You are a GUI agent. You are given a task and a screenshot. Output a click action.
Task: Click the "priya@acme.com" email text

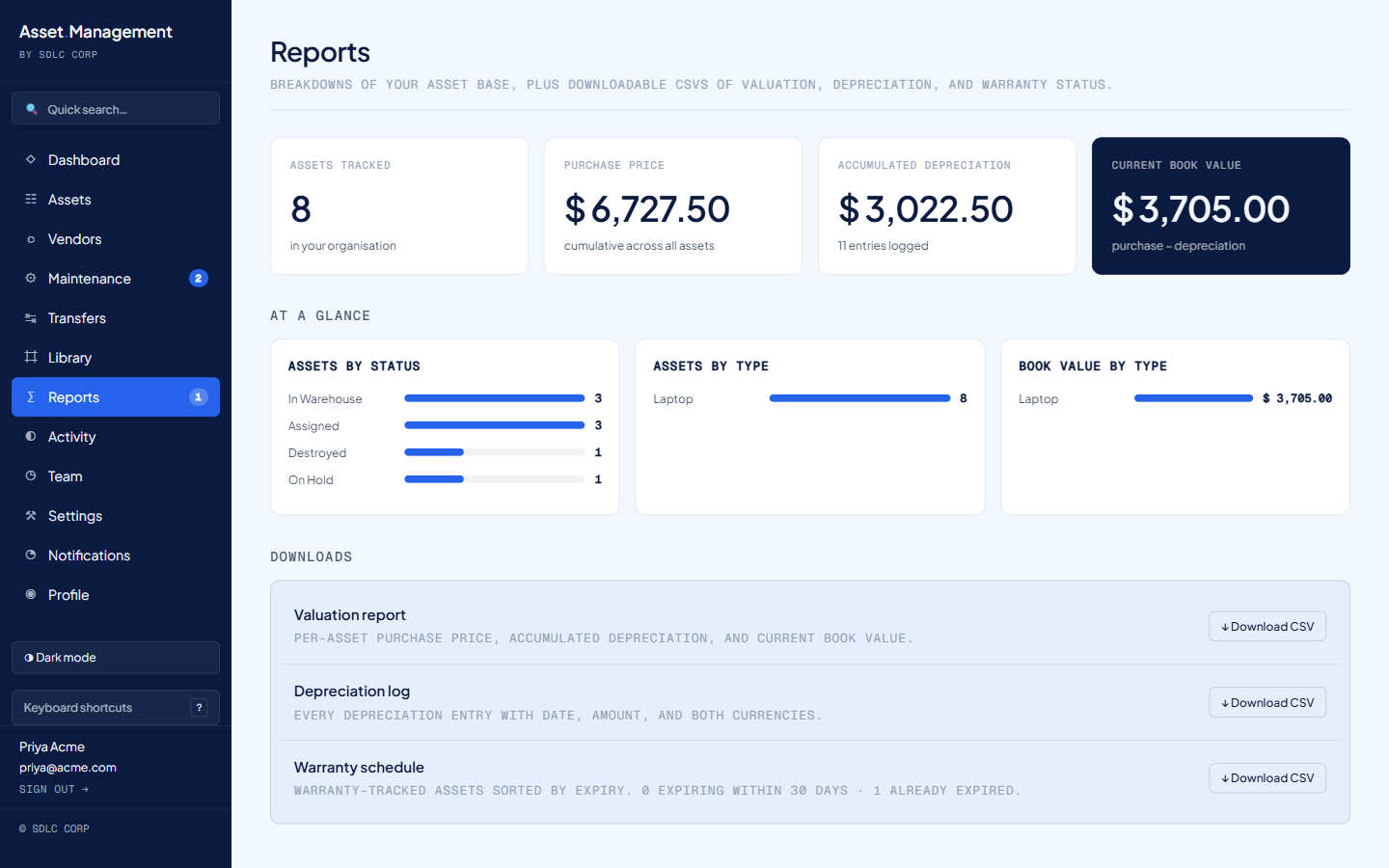[x=68, y=768]
